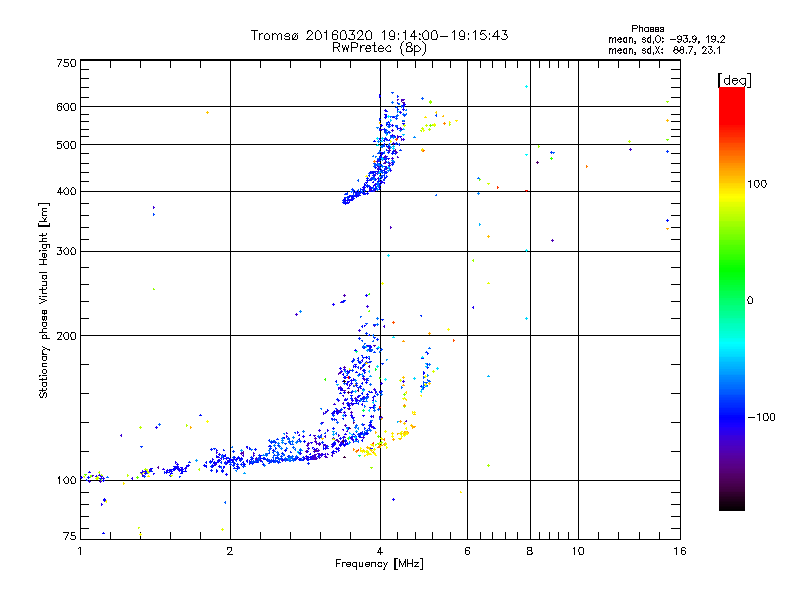Click the y-axis tick label '500'
Viewport: 800px width, 600px height.
pyautogui.click(x=66, y=145)
